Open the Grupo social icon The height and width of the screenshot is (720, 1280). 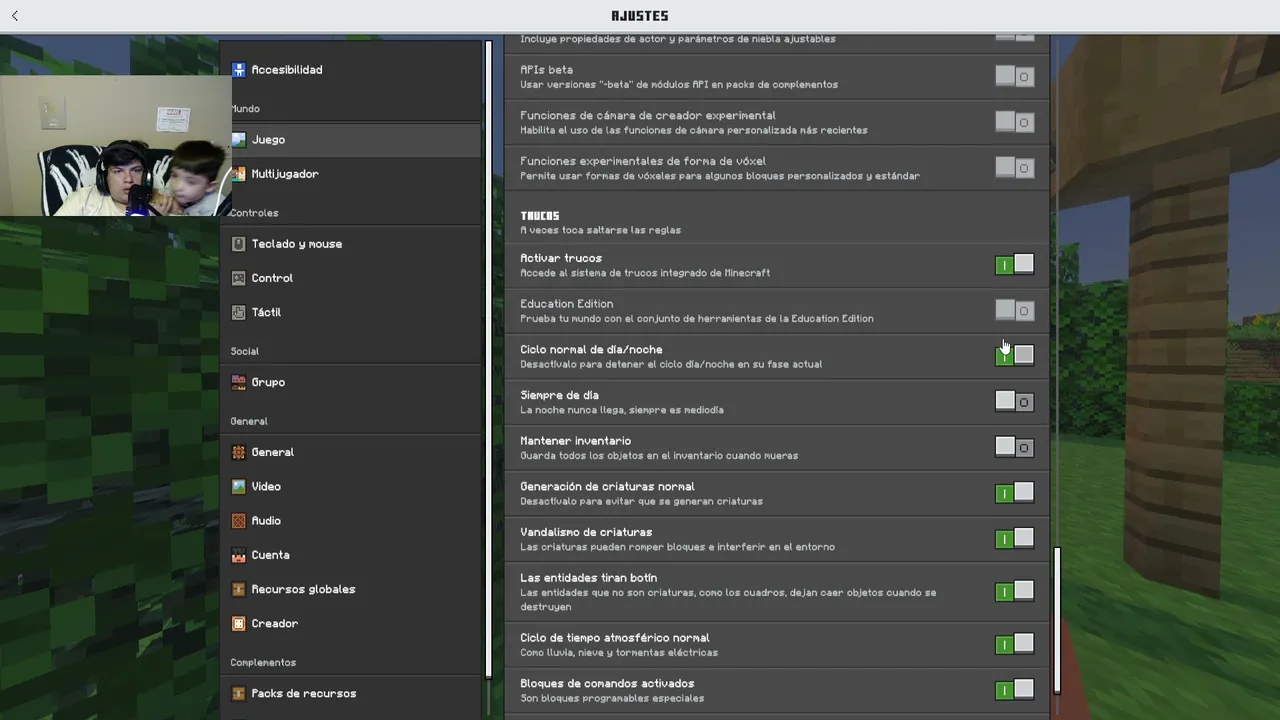[x=238, y=382]
